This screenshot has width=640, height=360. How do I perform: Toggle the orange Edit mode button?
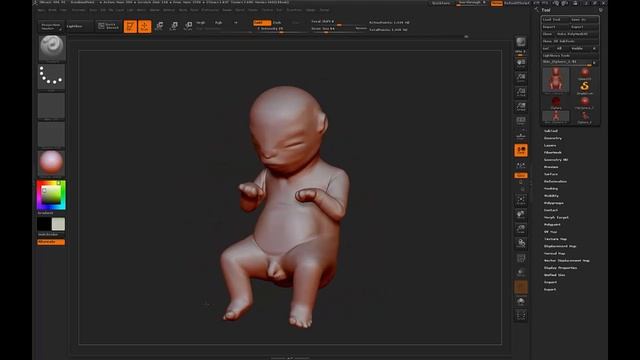point(130,26)
